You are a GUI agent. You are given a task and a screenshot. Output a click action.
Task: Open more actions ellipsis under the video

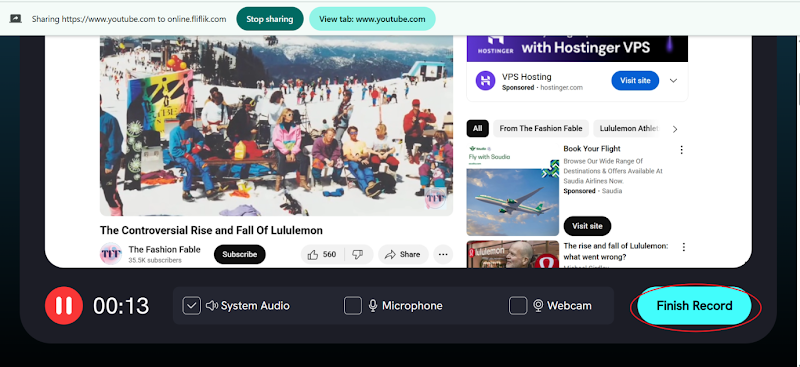(x=443, y=254)
